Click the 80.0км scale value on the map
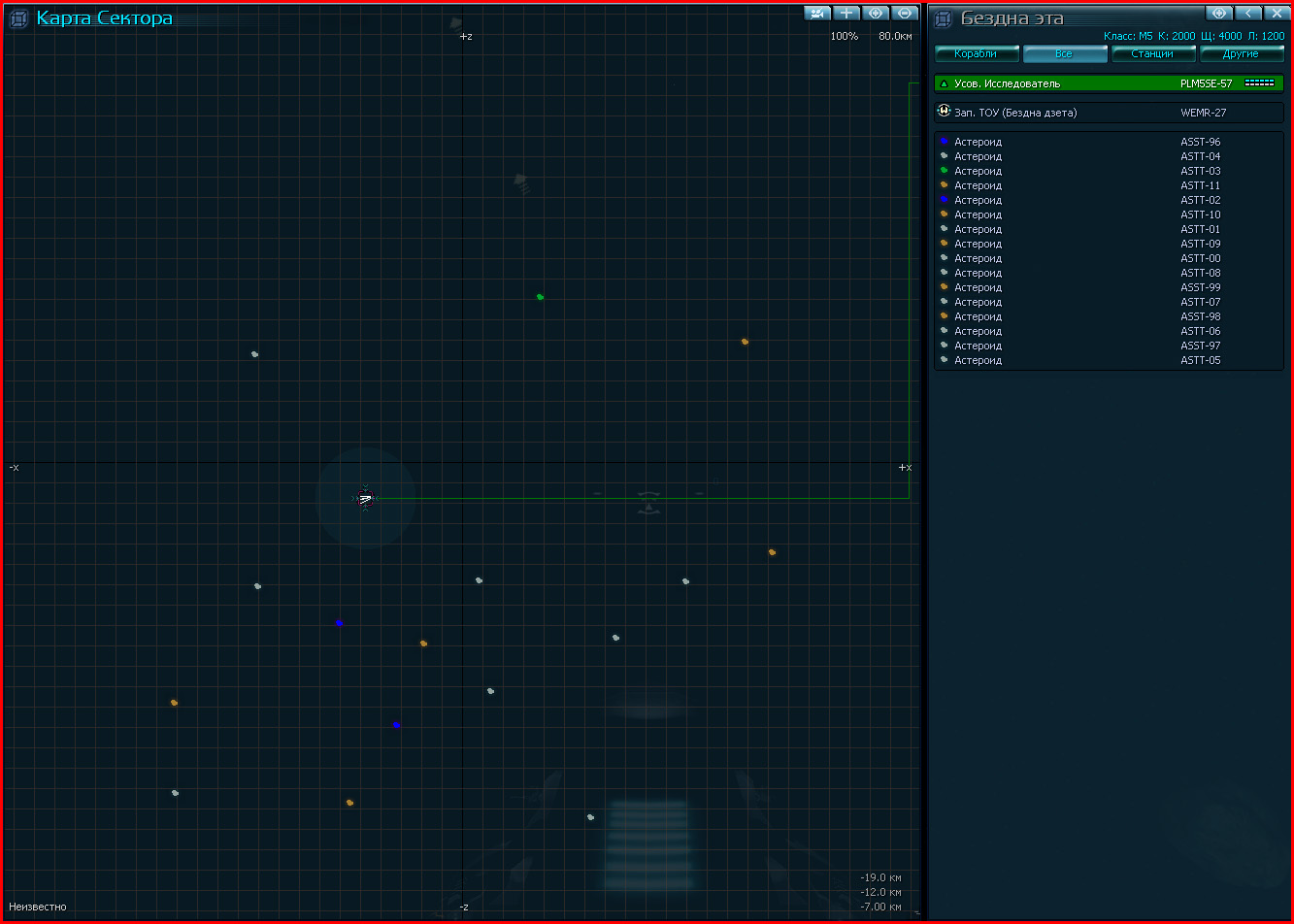The image size is (1294, 924). coord(895,36)
